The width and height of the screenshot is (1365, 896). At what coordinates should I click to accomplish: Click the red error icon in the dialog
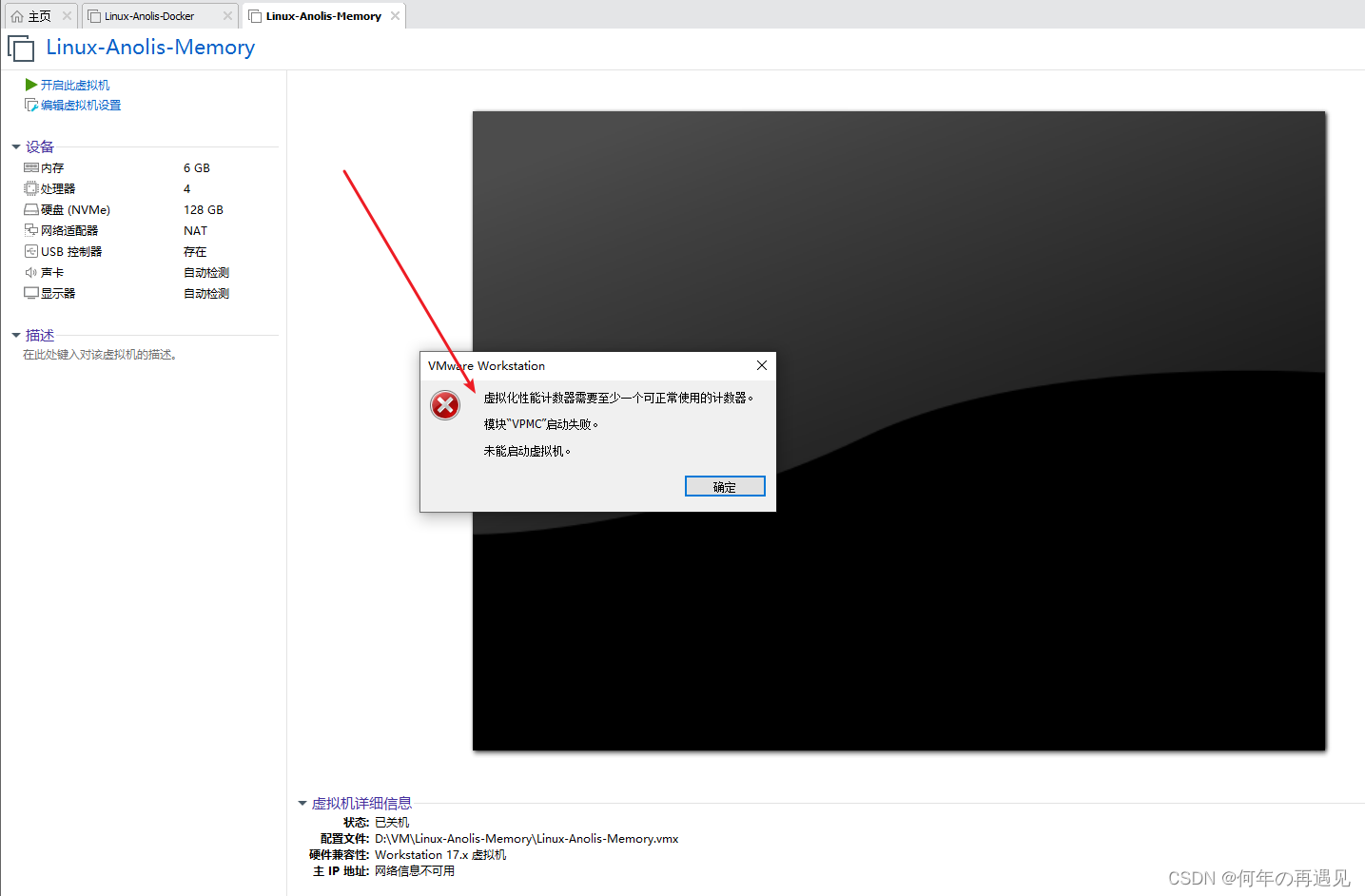pos(445,405)
